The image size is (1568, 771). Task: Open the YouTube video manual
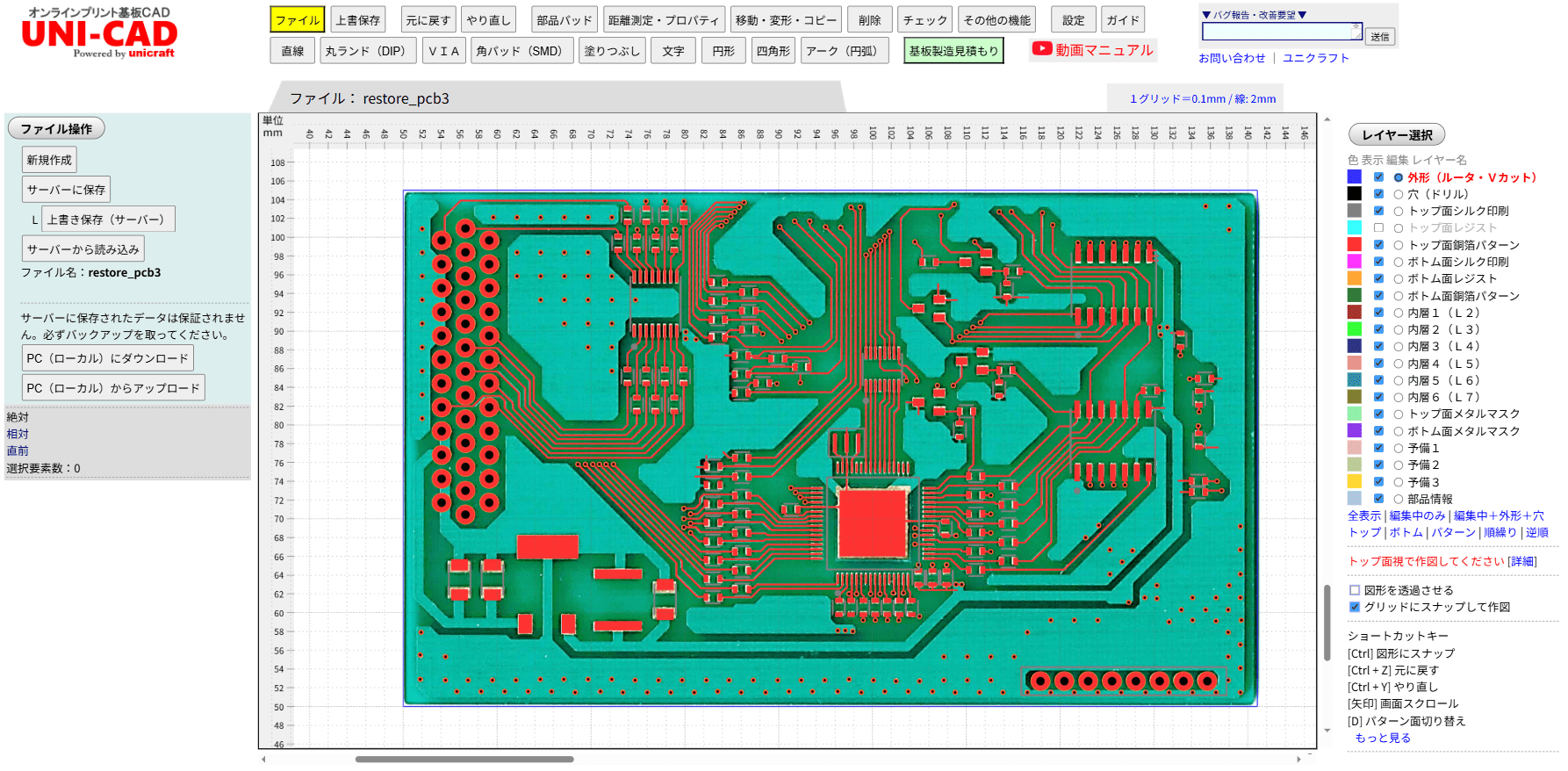point(1092,50)
